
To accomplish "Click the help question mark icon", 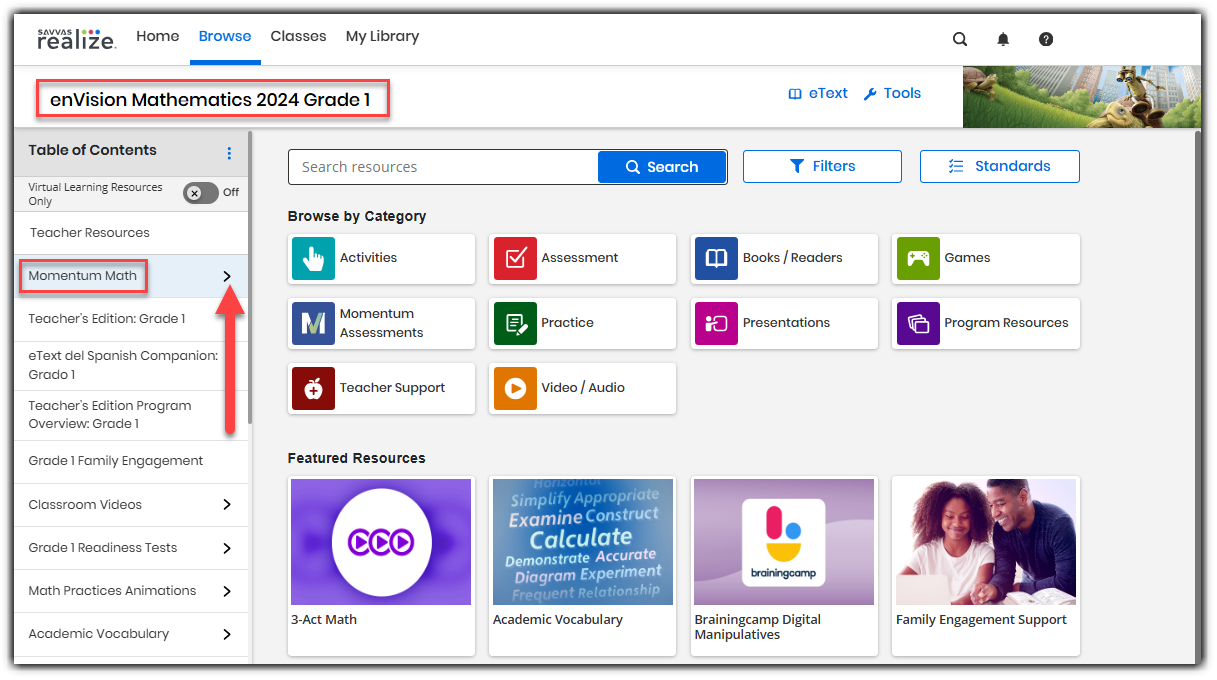I will (x=1046, y=40).
